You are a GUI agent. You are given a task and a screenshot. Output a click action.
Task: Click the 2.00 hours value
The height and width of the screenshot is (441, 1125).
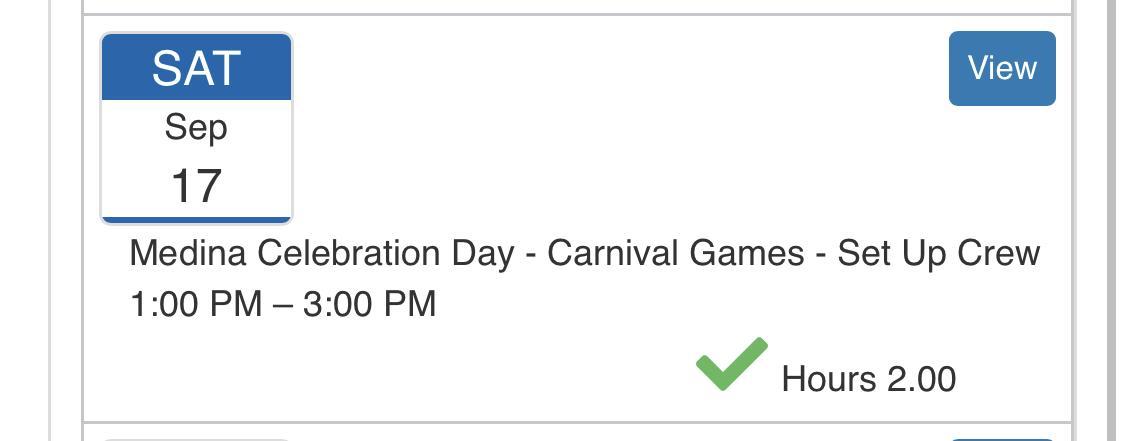921,379
